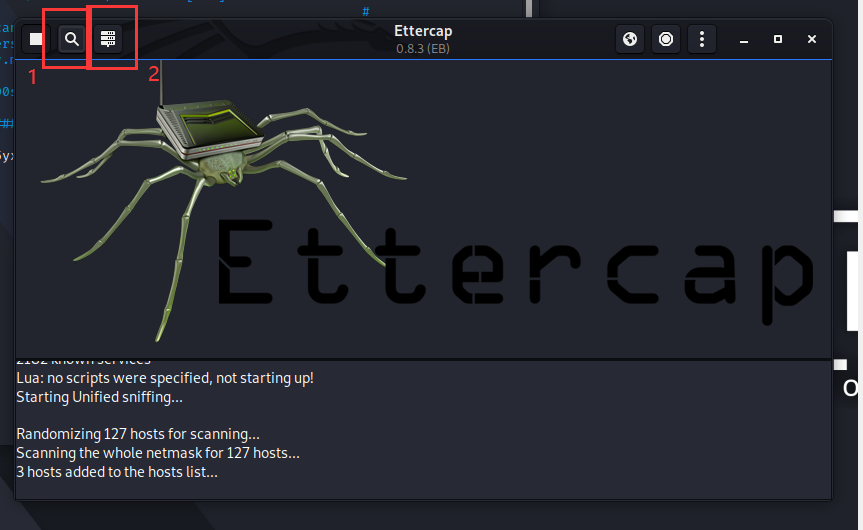Click 'Lua: no scripts were specified' log line
Screen dimensions: 863x530
[165, 378]
